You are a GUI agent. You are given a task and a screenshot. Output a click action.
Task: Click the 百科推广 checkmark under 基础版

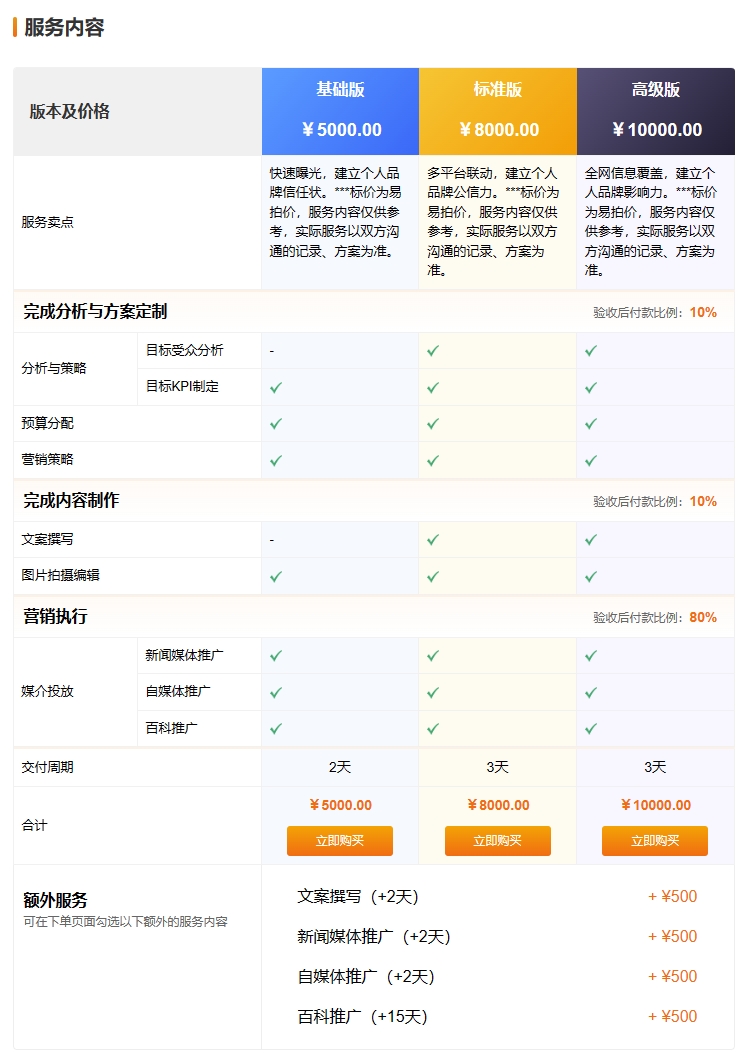coord(274,728)
